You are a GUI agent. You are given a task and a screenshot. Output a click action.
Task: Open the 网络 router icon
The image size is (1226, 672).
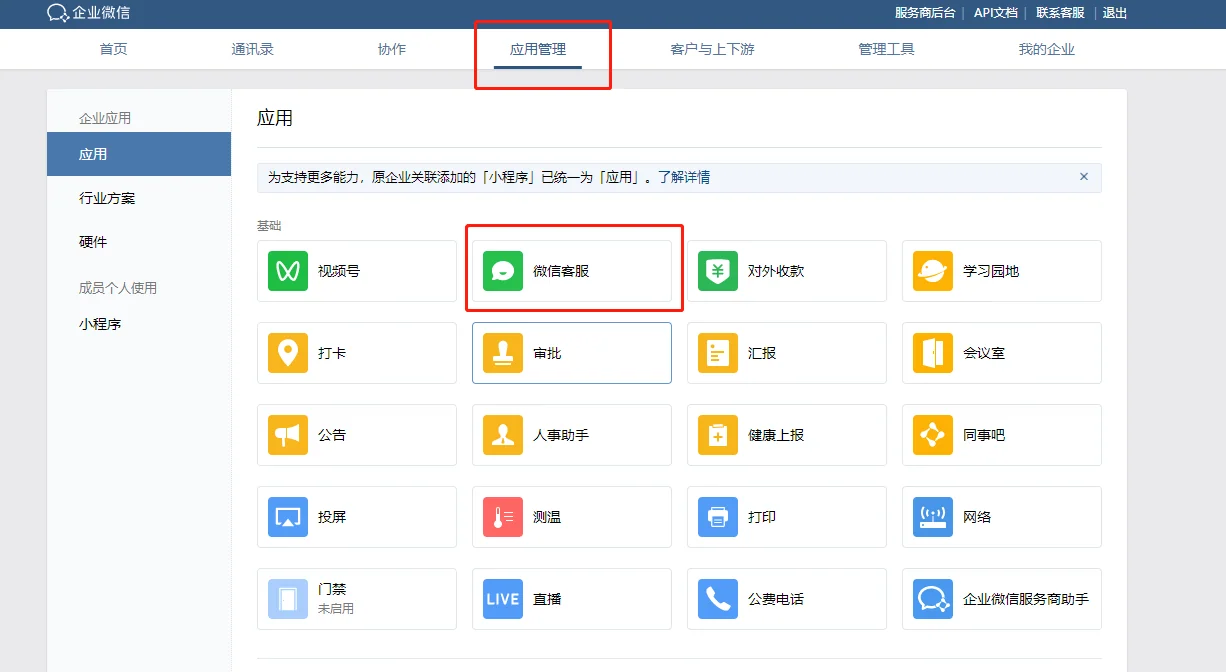(933, 517)
